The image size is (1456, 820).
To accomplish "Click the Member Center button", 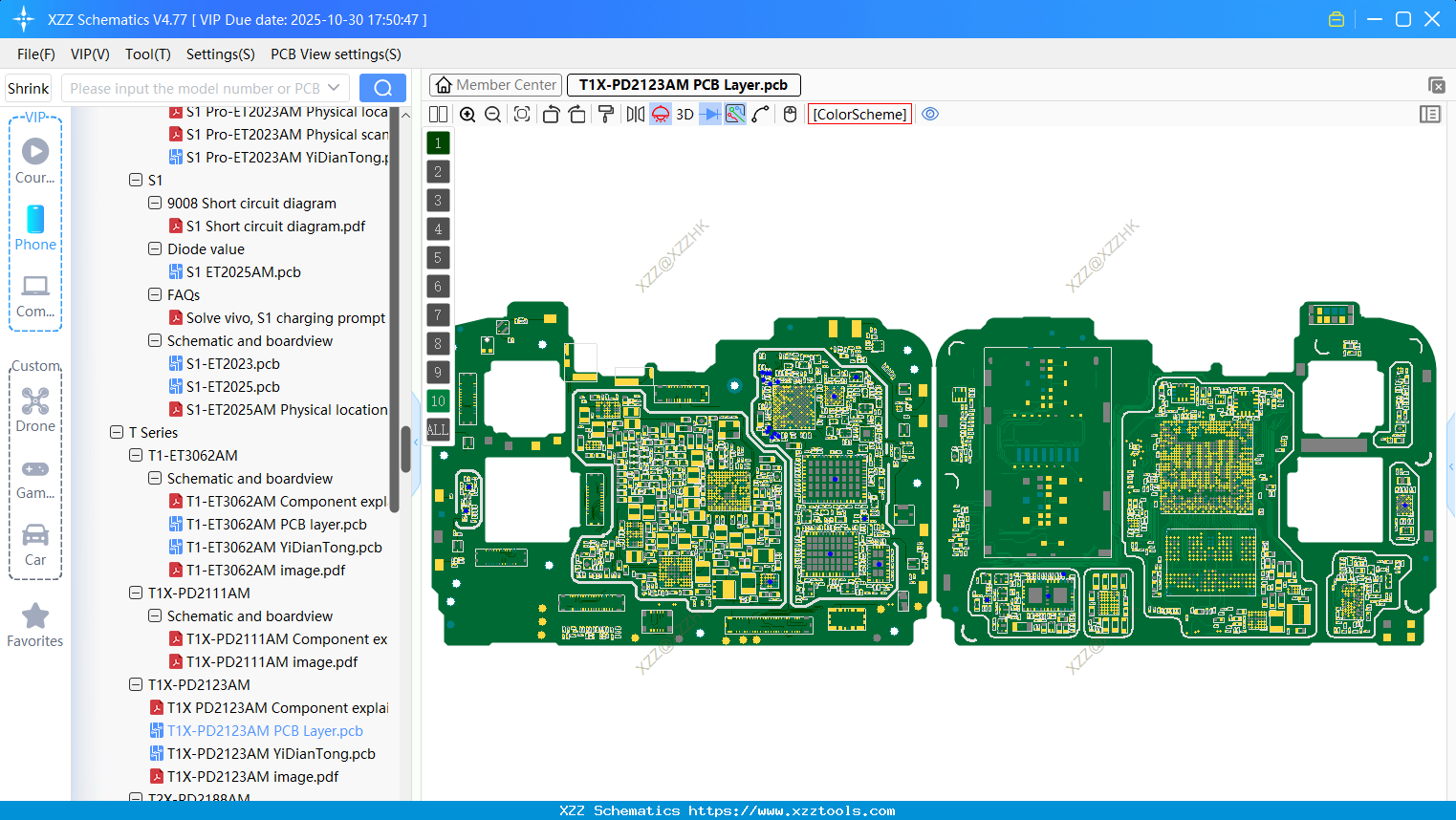I will point(495,84).
